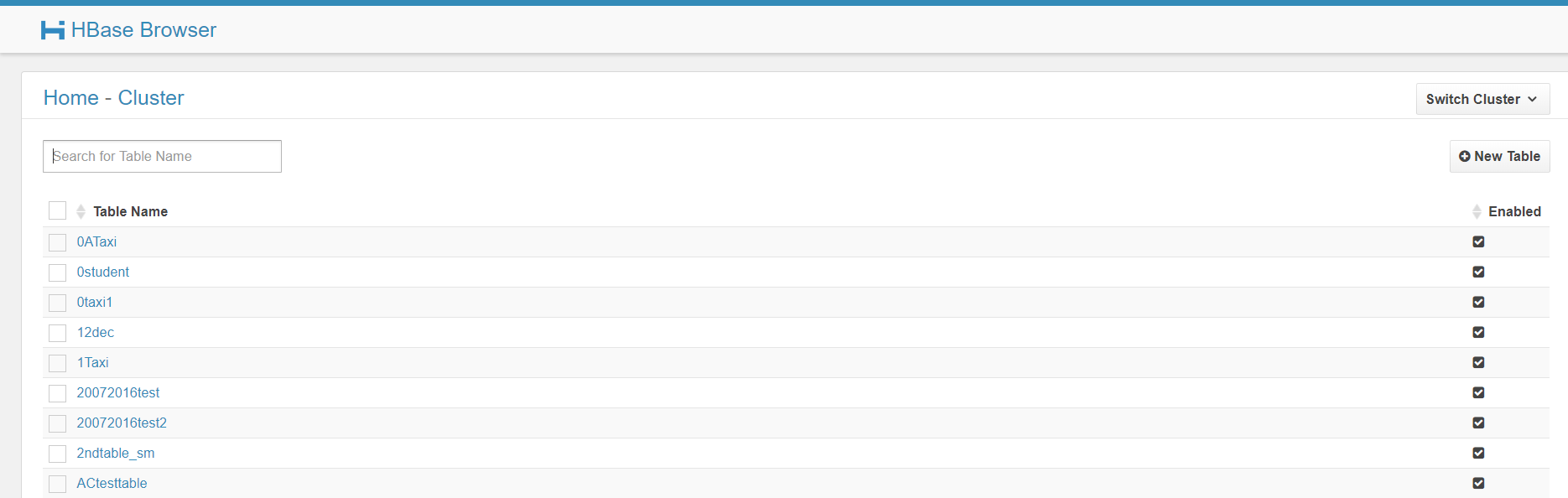Open the 20072016test2 table

tap(122, 423)
